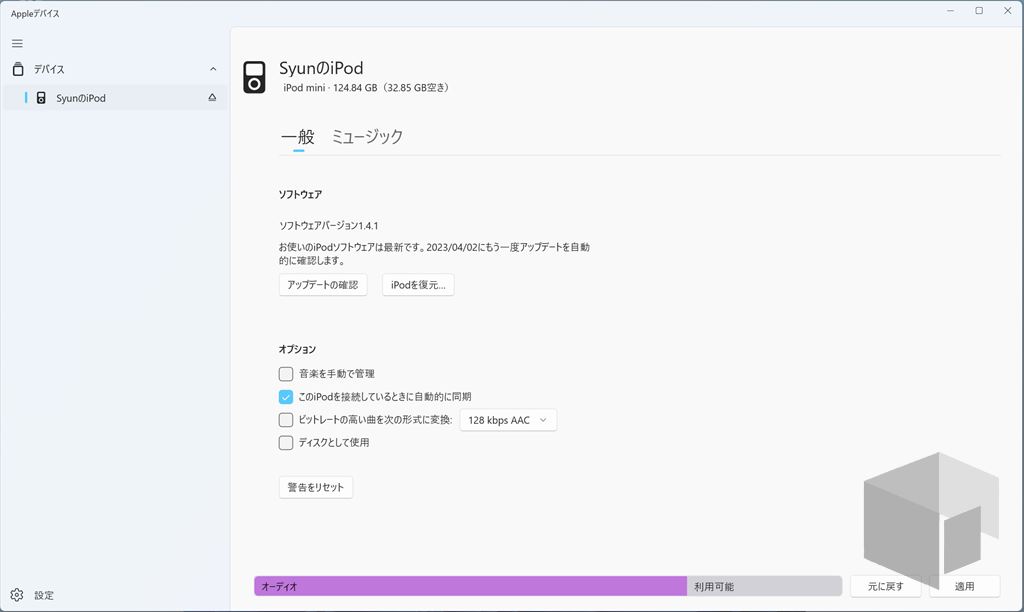The image size is (1024, 612).
Task: Click the ソフトウェア section heading
Action: [300, 194]
